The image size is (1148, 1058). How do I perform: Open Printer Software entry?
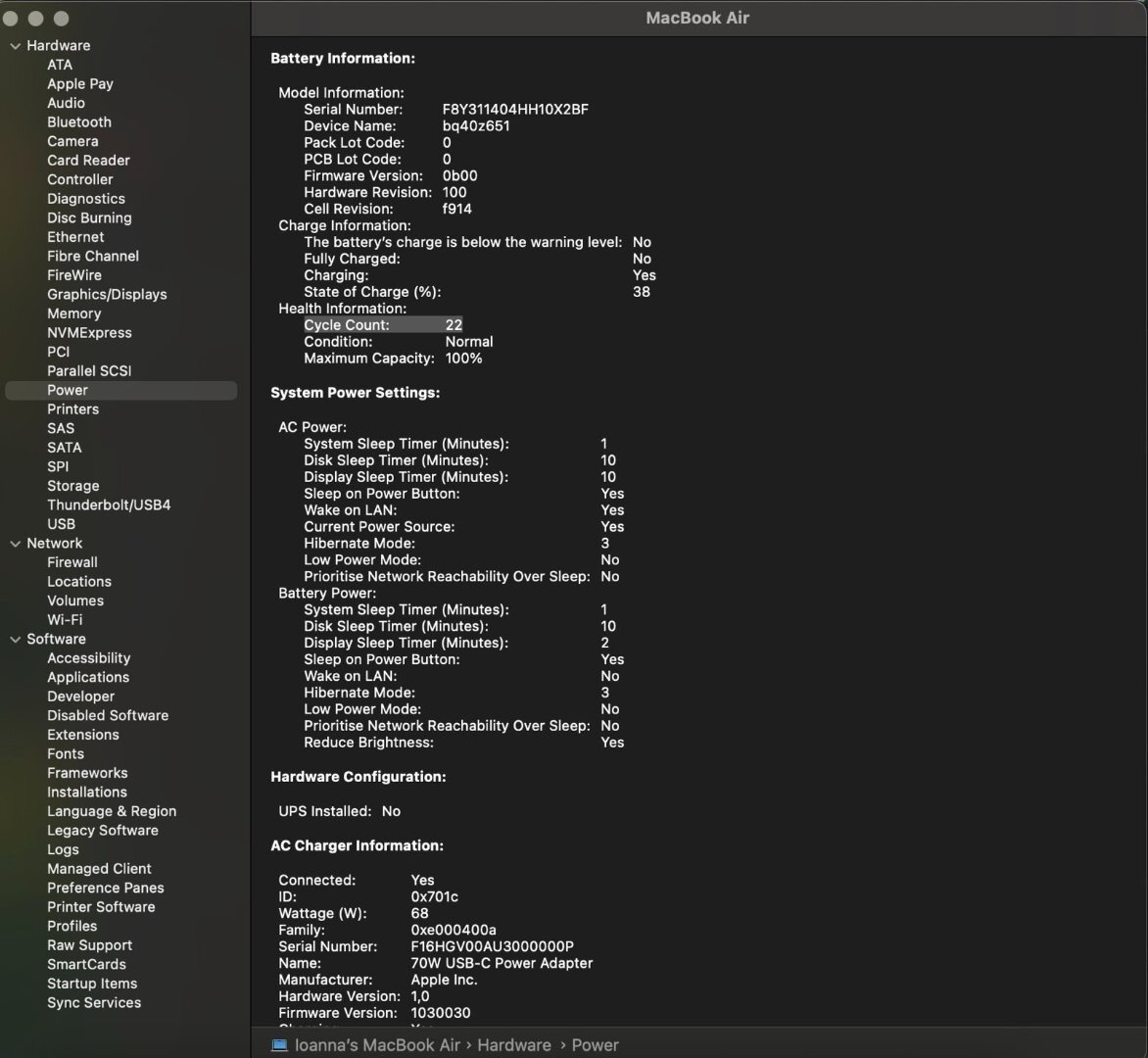(101, 907)
